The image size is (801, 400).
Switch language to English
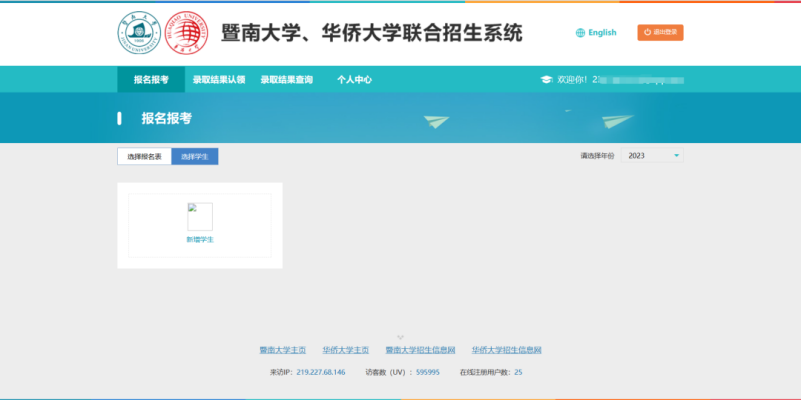click(602, 33)
